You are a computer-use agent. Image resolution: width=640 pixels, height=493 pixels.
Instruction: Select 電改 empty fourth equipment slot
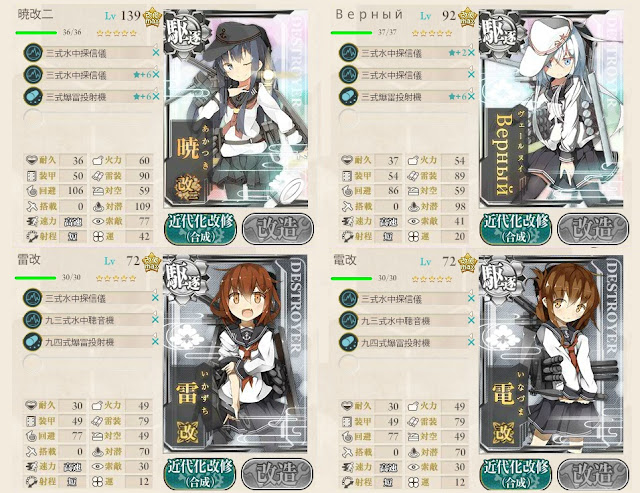(406, 363)
